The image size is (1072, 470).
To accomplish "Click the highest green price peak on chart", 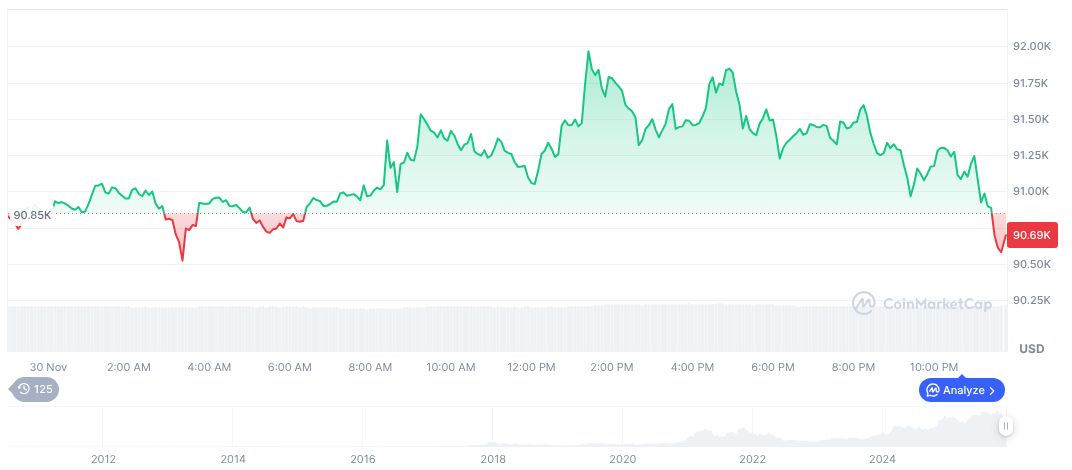I will point(588,52).
